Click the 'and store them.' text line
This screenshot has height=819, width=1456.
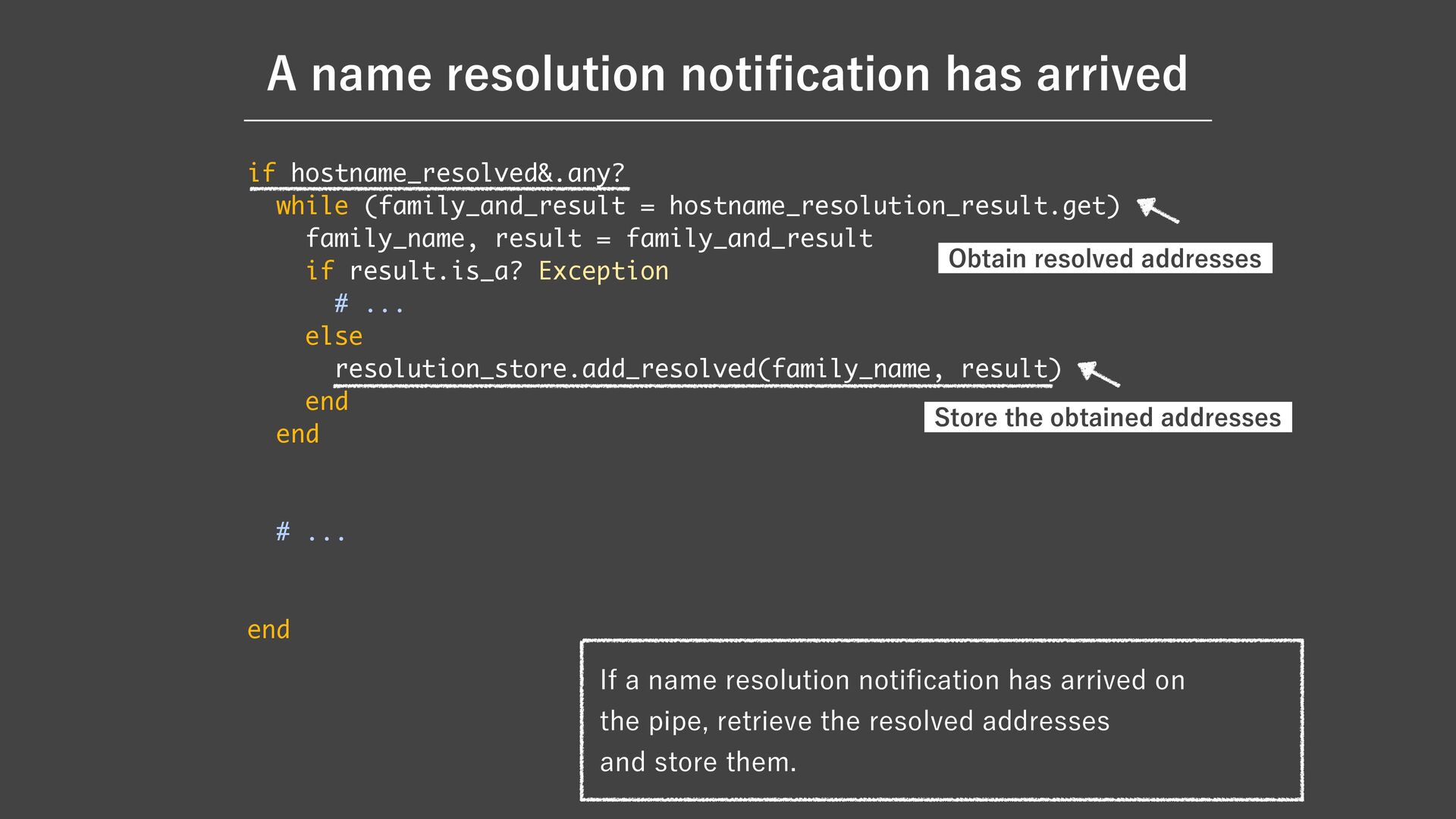coord(698,762)
